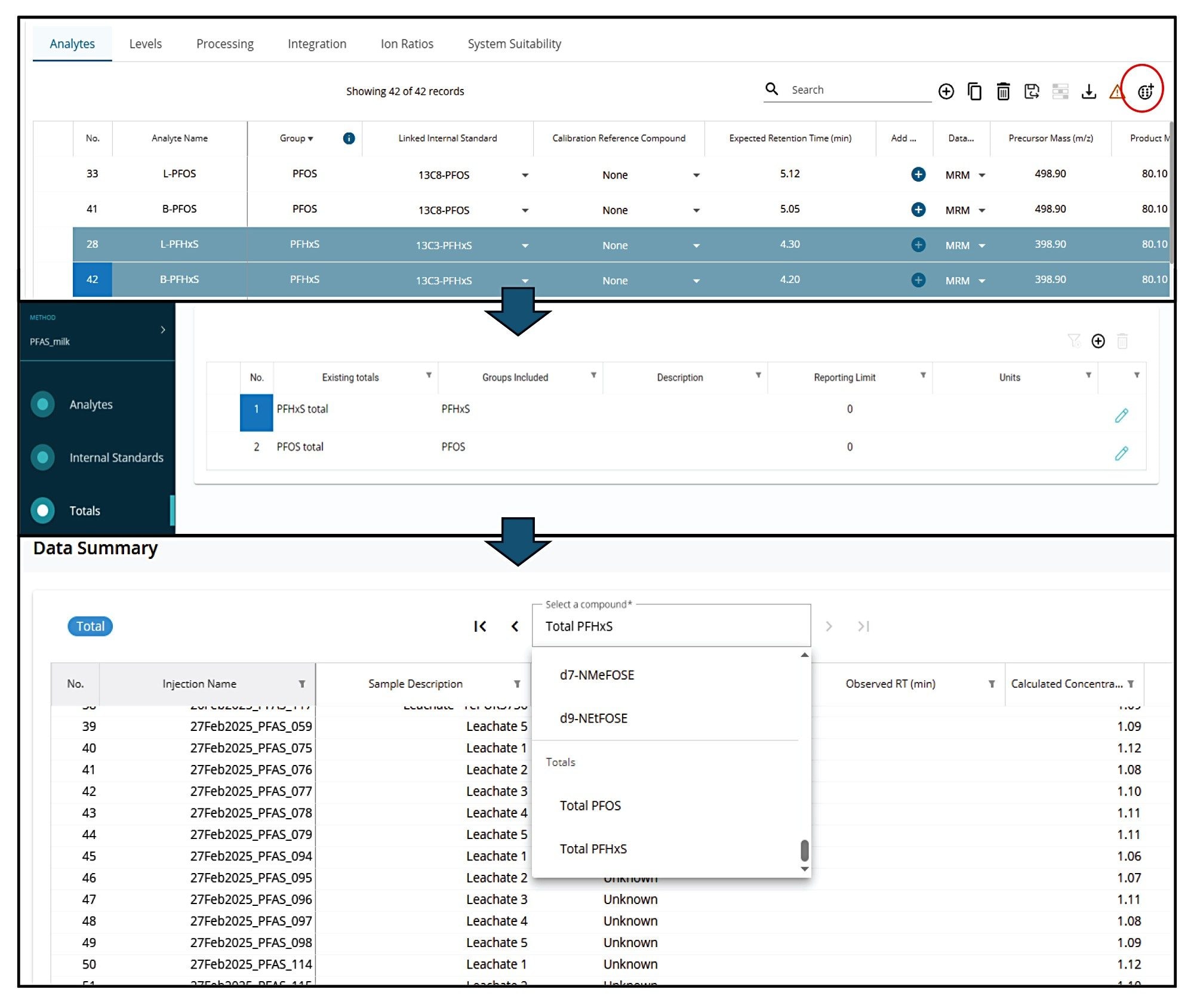
Task: Click the Delete analytes trash icon
Action: (x=1004, y=91)
